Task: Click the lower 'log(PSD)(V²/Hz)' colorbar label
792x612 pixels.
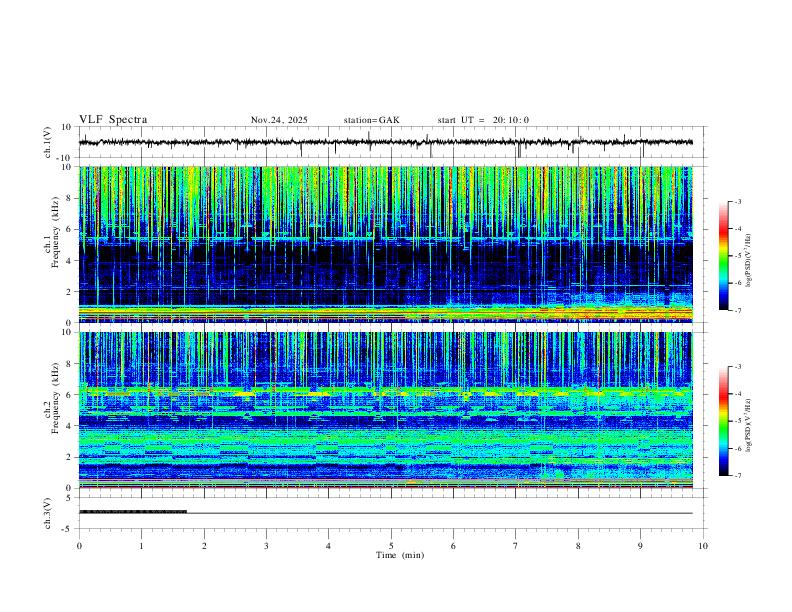Action: [748, 426]
